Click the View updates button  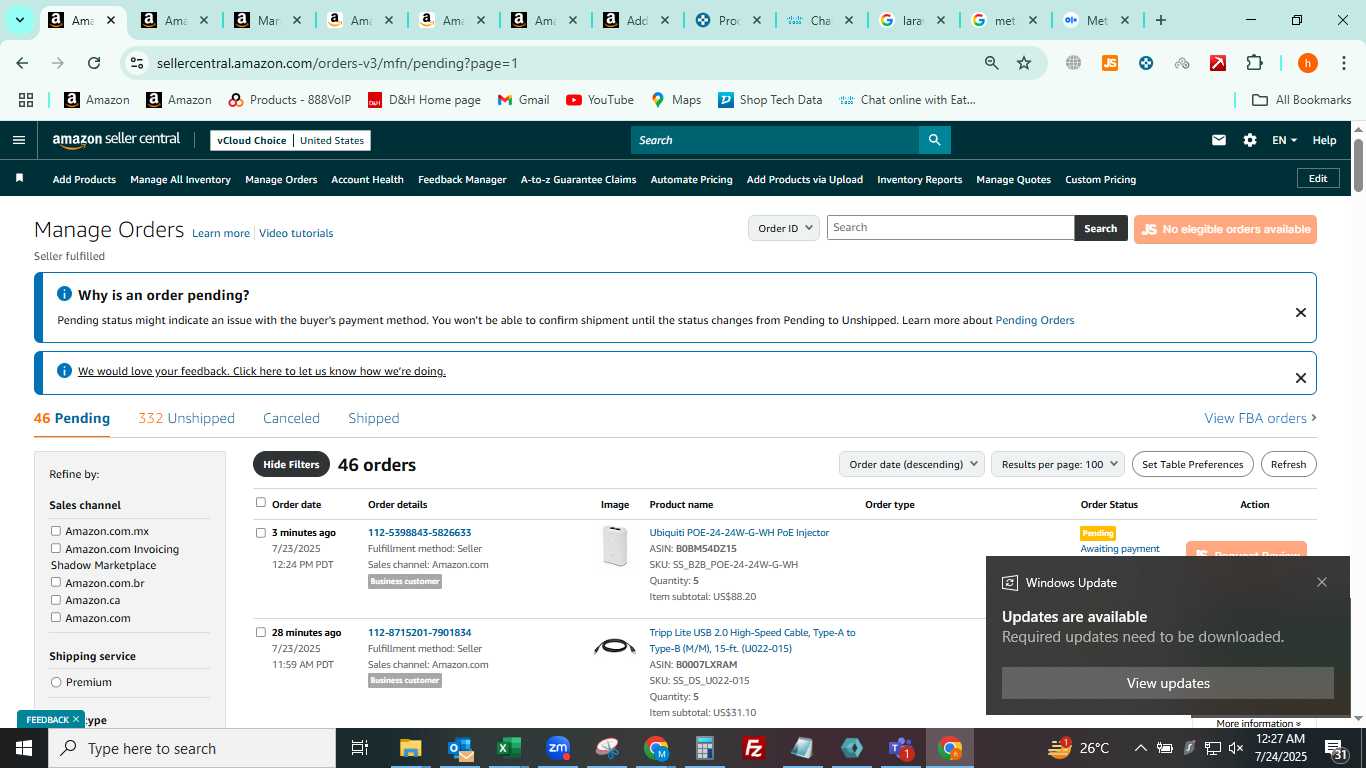1168,683
